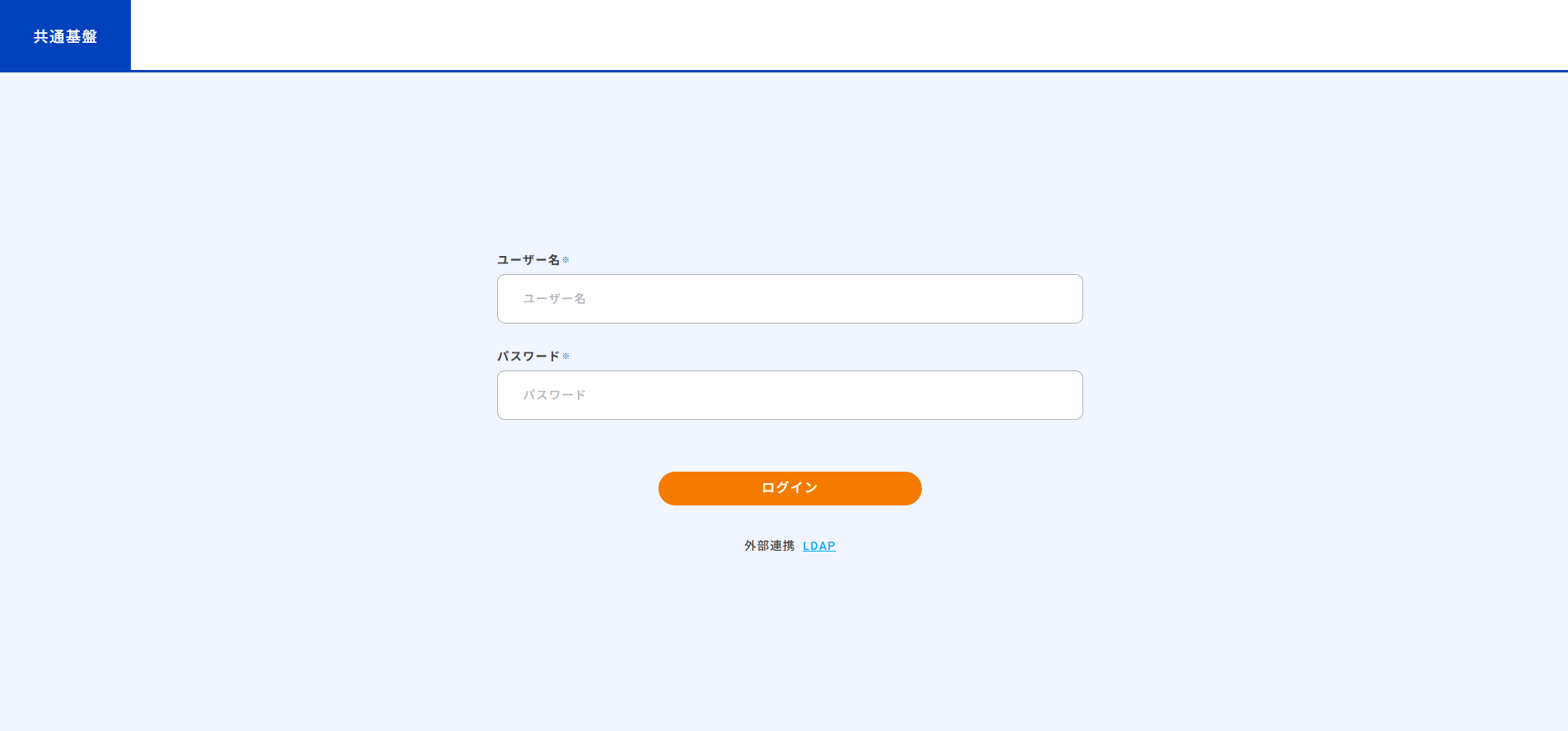This screenshot has width=1568, height=731.
Task: Activate the login submit control
Action: (789, 488)
